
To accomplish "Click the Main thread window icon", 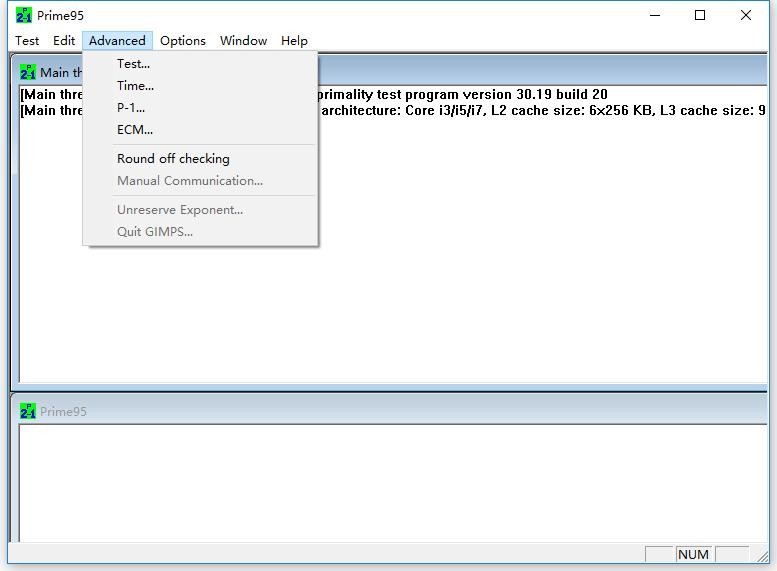I will pyautogui.click(x=28, y=72).
